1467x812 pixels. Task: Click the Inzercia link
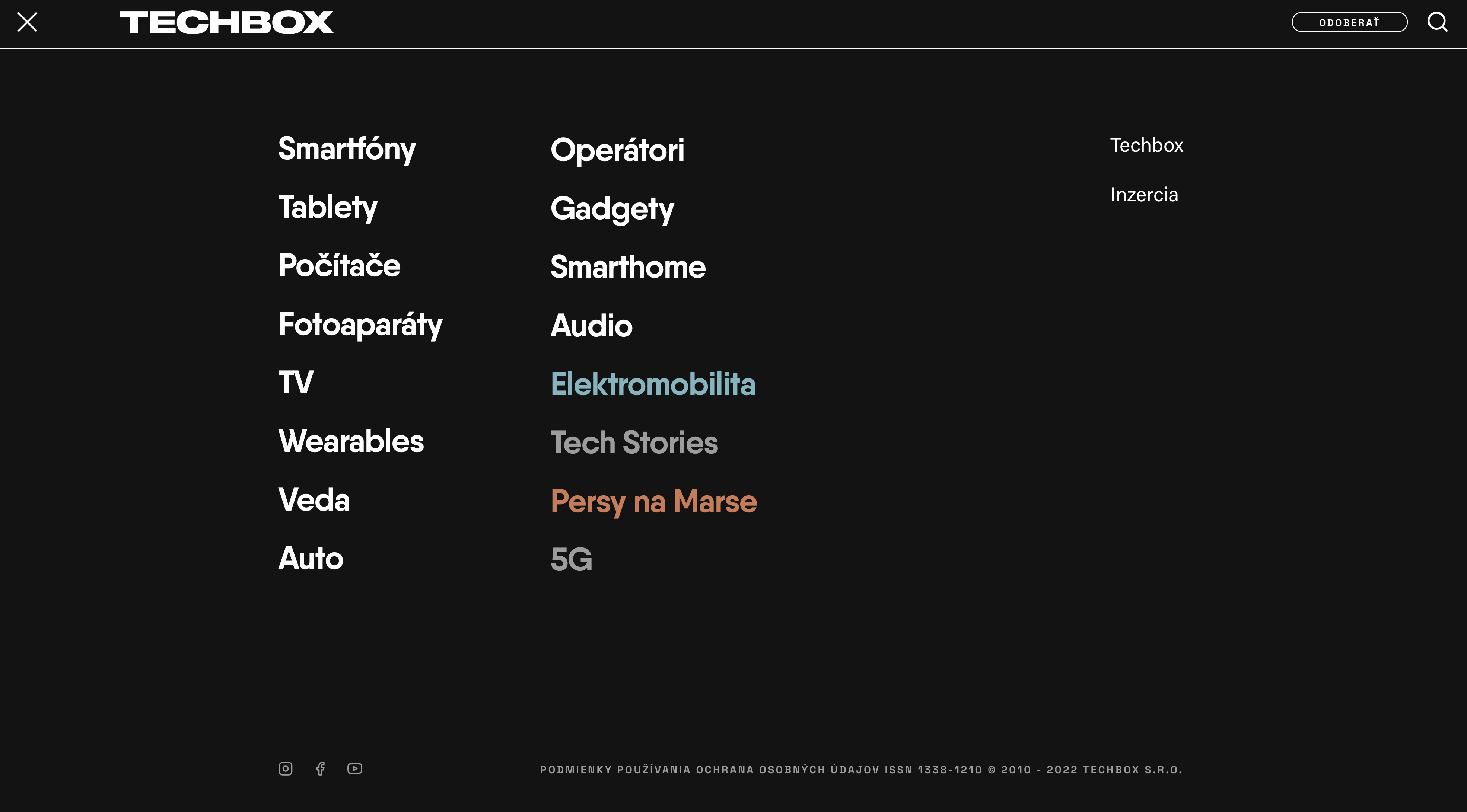(1144, 195)
